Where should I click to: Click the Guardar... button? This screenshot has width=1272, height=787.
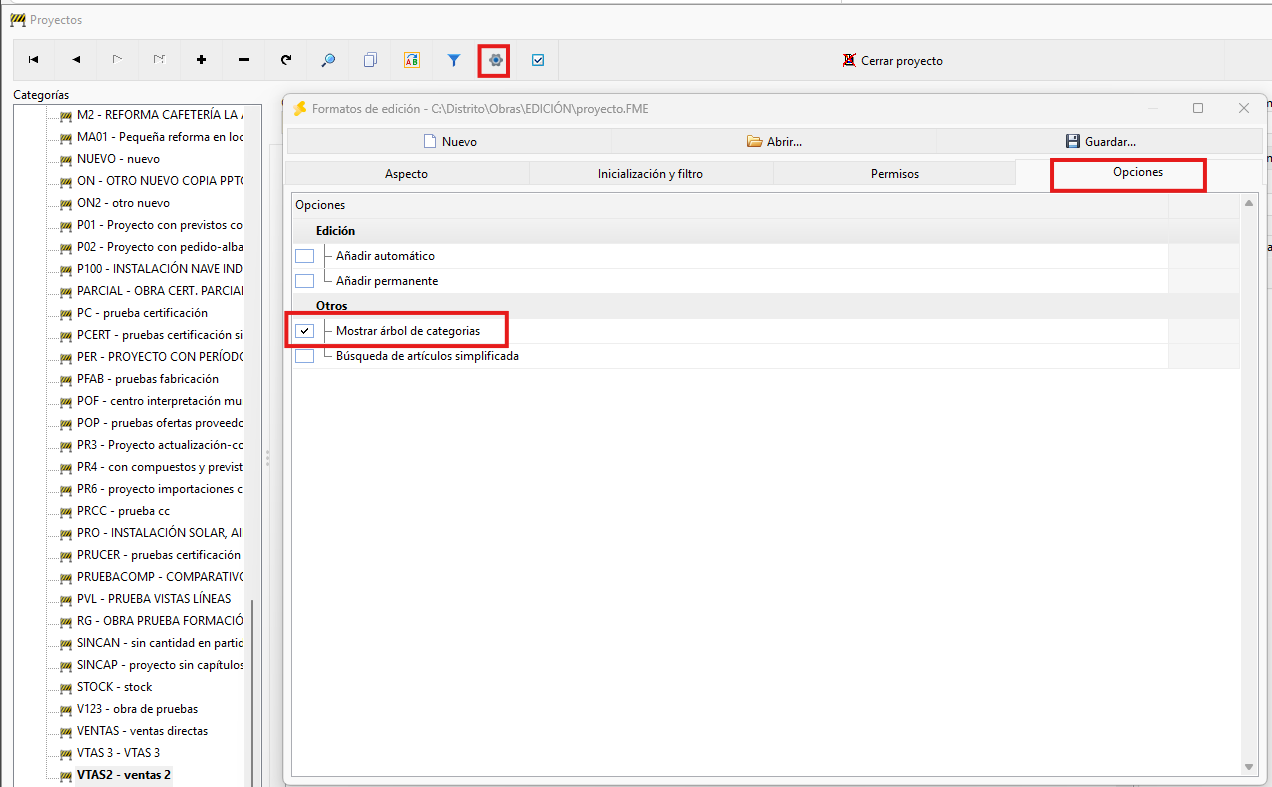pos(1100,141)
